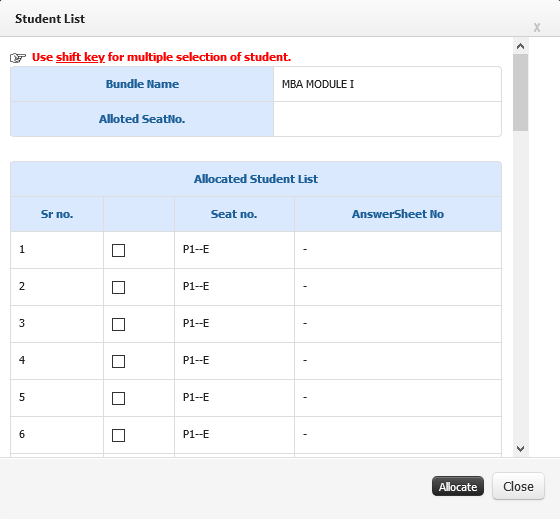Click the MBA MODULE I bundle name value
This screenshot has height=519, width=560.
(x=318, y=84)
